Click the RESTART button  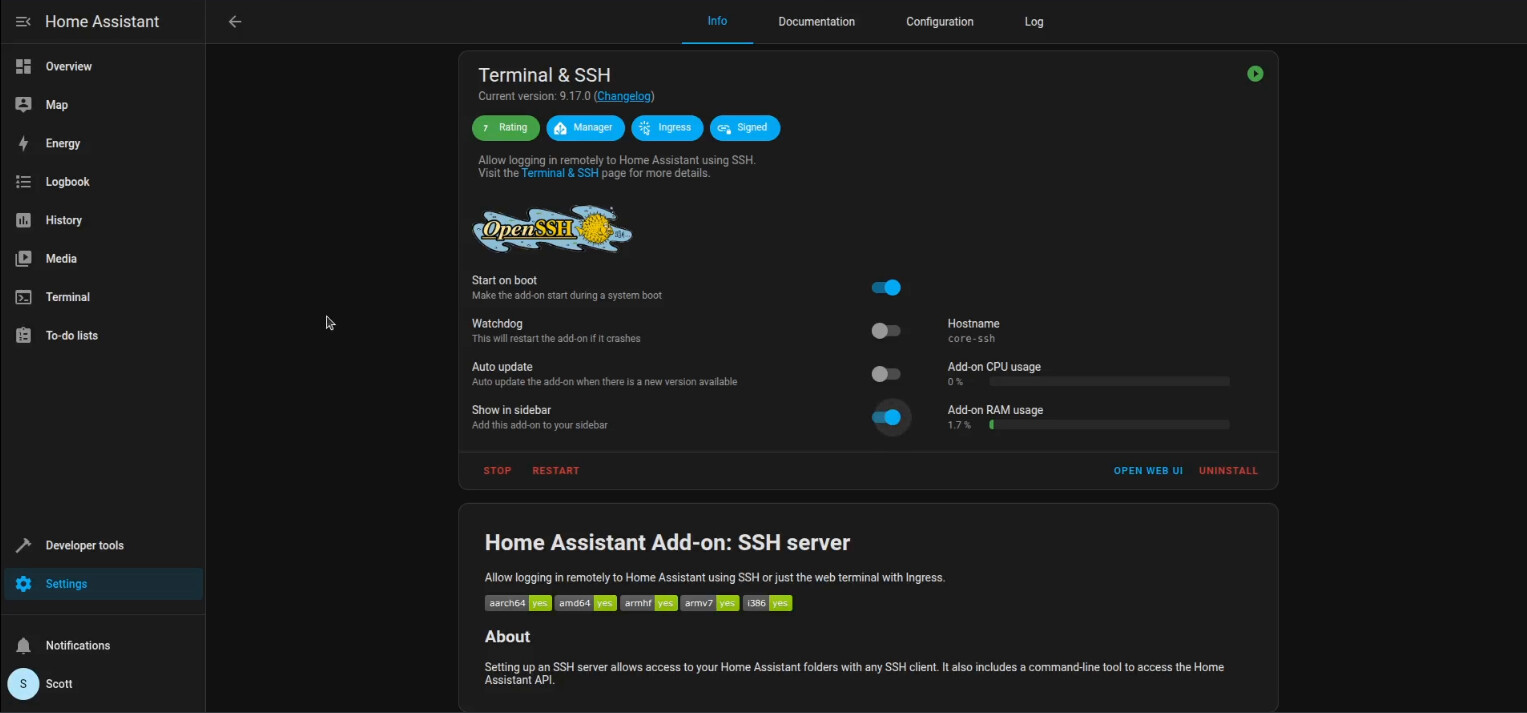pos(556,471)
